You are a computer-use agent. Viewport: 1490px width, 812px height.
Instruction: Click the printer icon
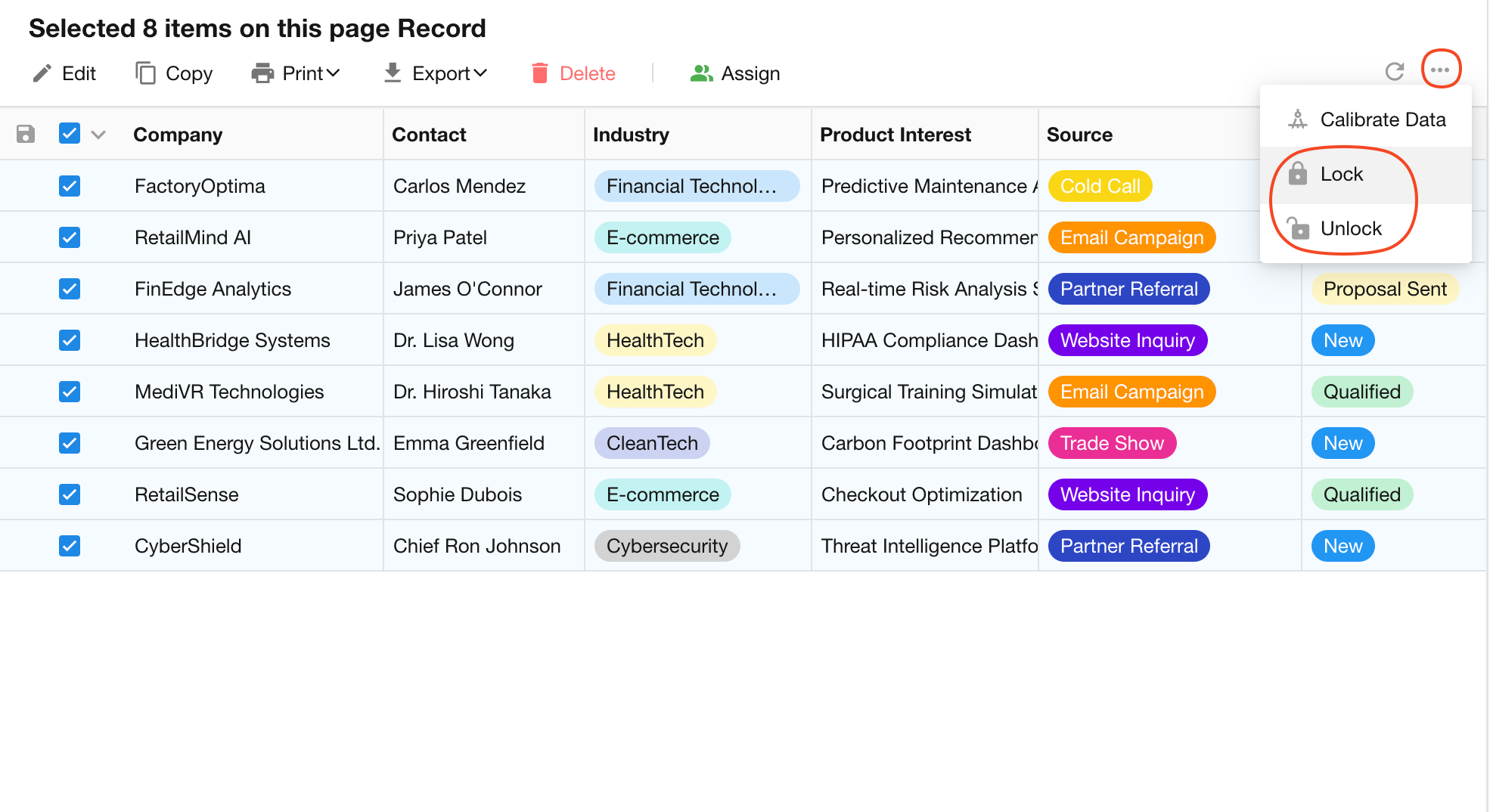262,73
